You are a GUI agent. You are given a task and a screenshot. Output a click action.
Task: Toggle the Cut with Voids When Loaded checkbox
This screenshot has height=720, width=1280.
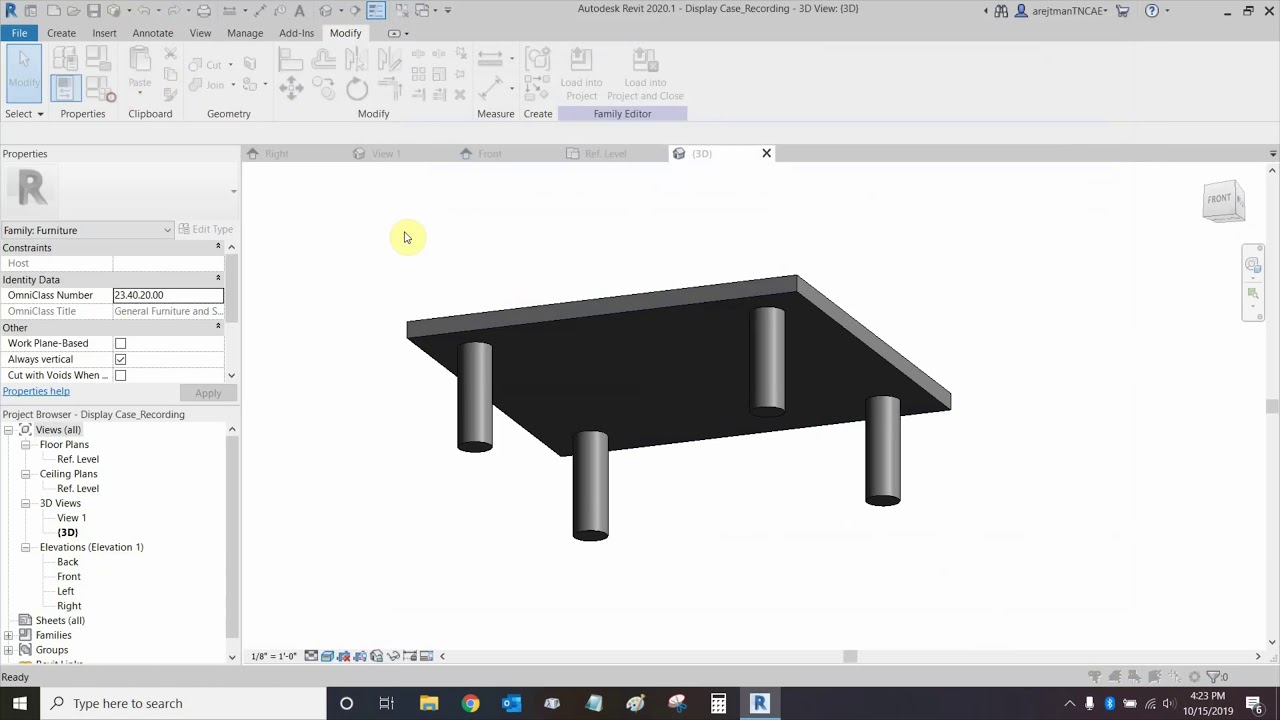pos(120,375)
